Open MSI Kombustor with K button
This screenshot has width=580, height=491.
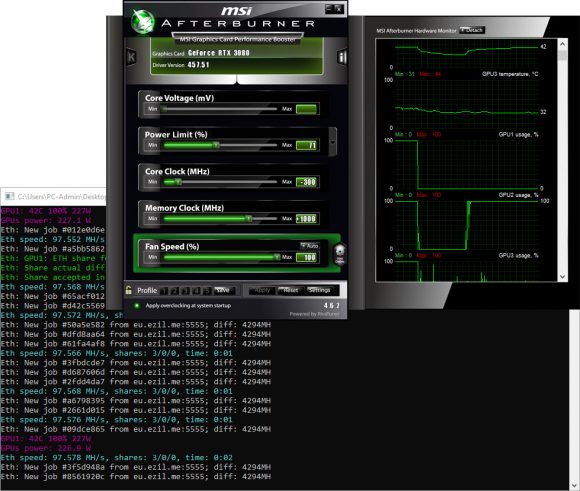[x=131, y=57]
